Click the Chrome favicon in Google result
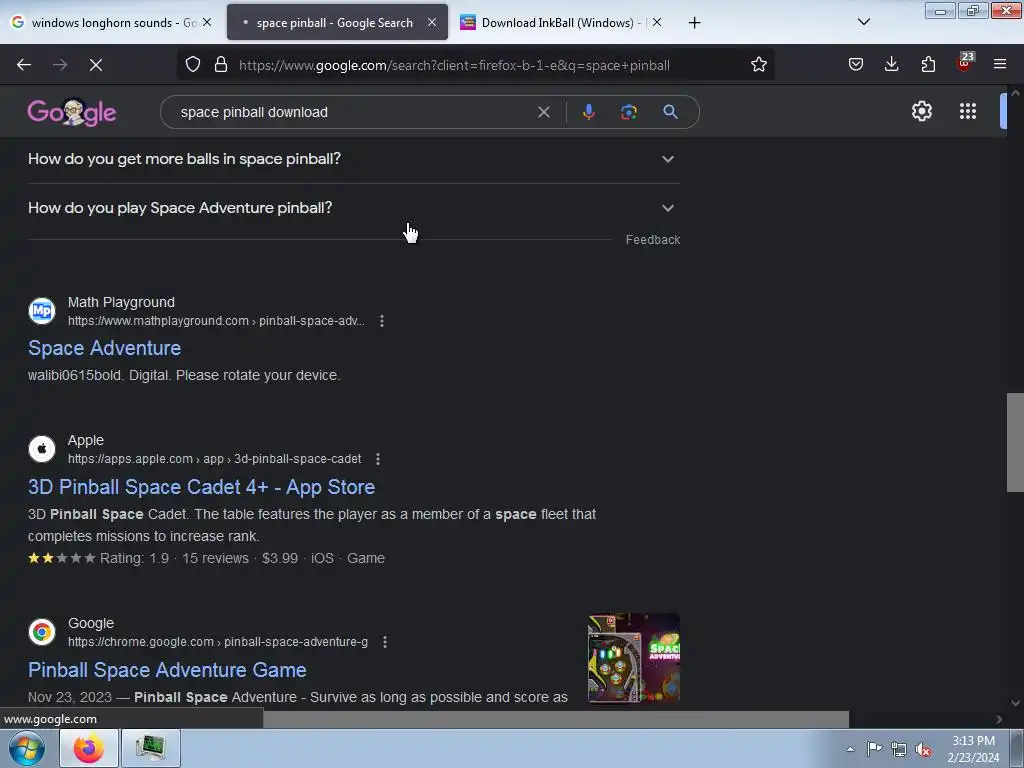Viewport: 1024px width, 768px height. click(42, 632)
